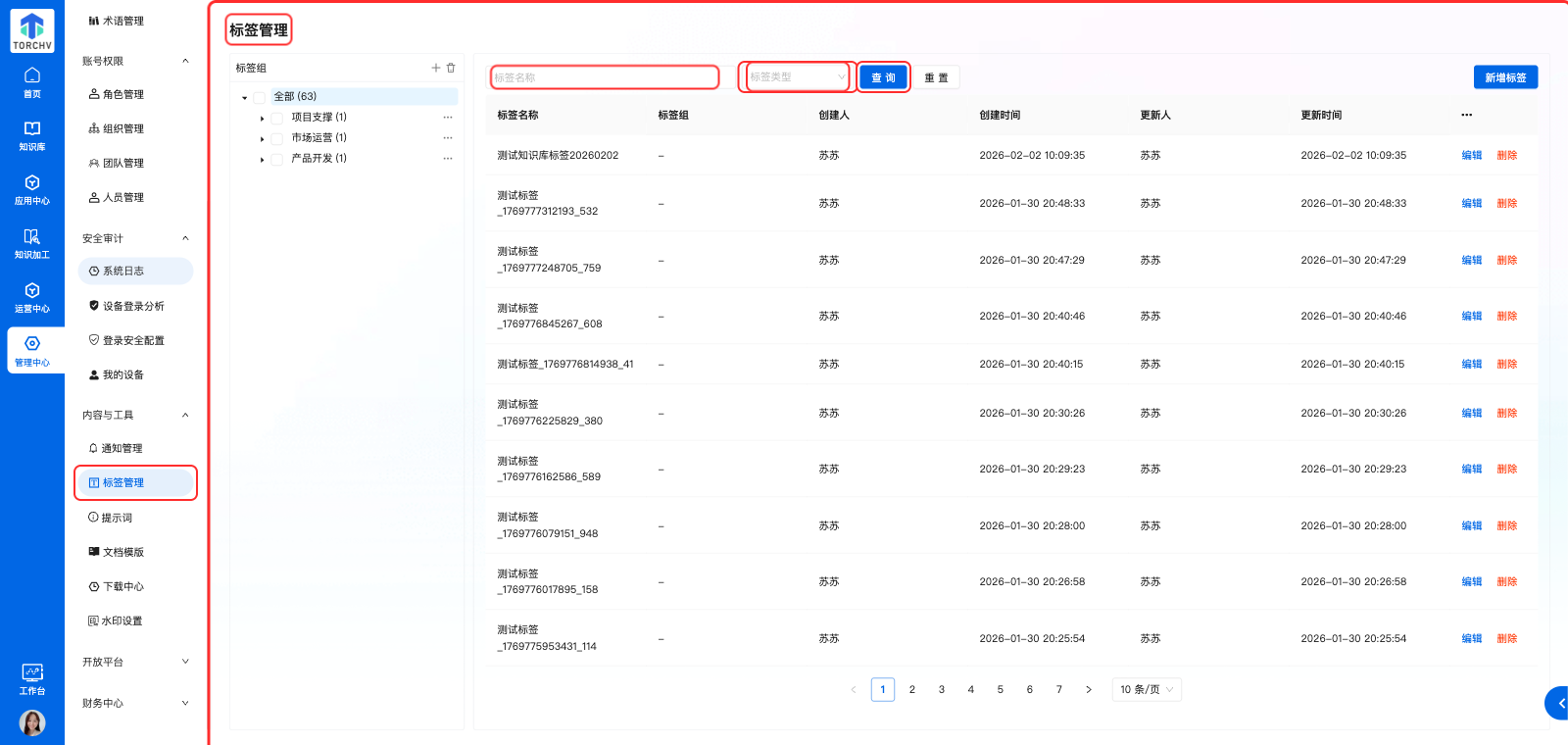Screen dimensions: 1568x745
Task: Open more options for 产品开发 group
Action: [x=448, y=158]
